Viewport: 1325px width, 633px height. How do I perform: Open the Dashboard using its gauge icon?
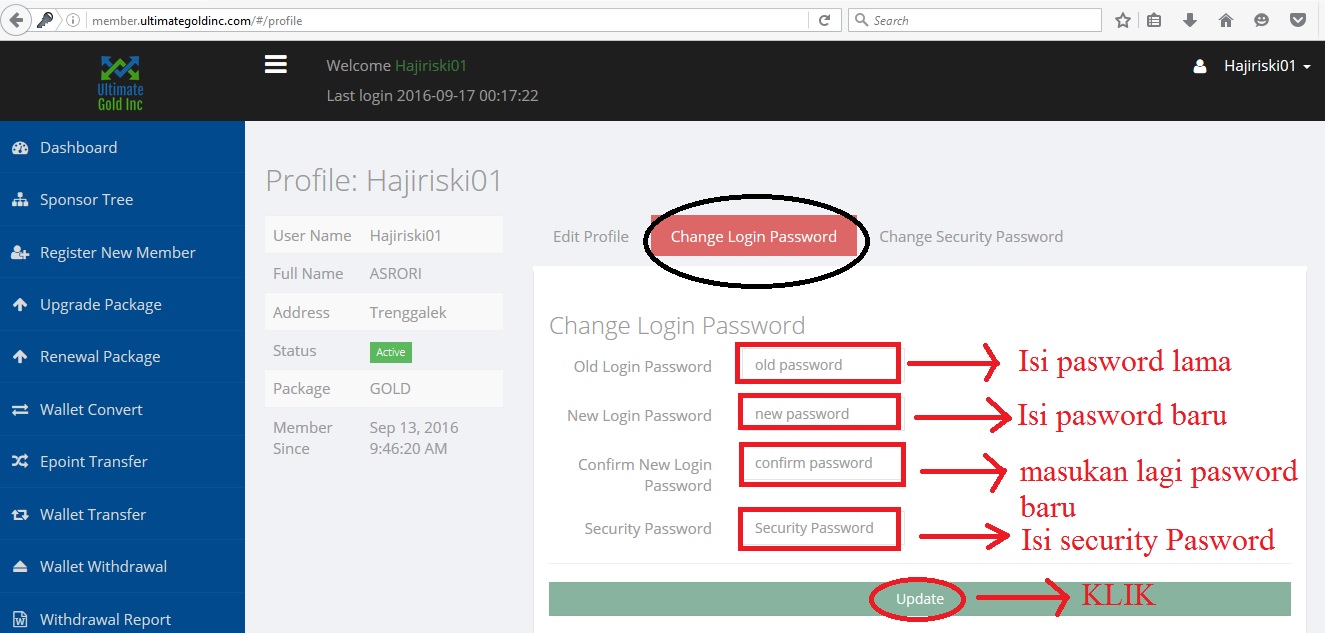point(22,147)
